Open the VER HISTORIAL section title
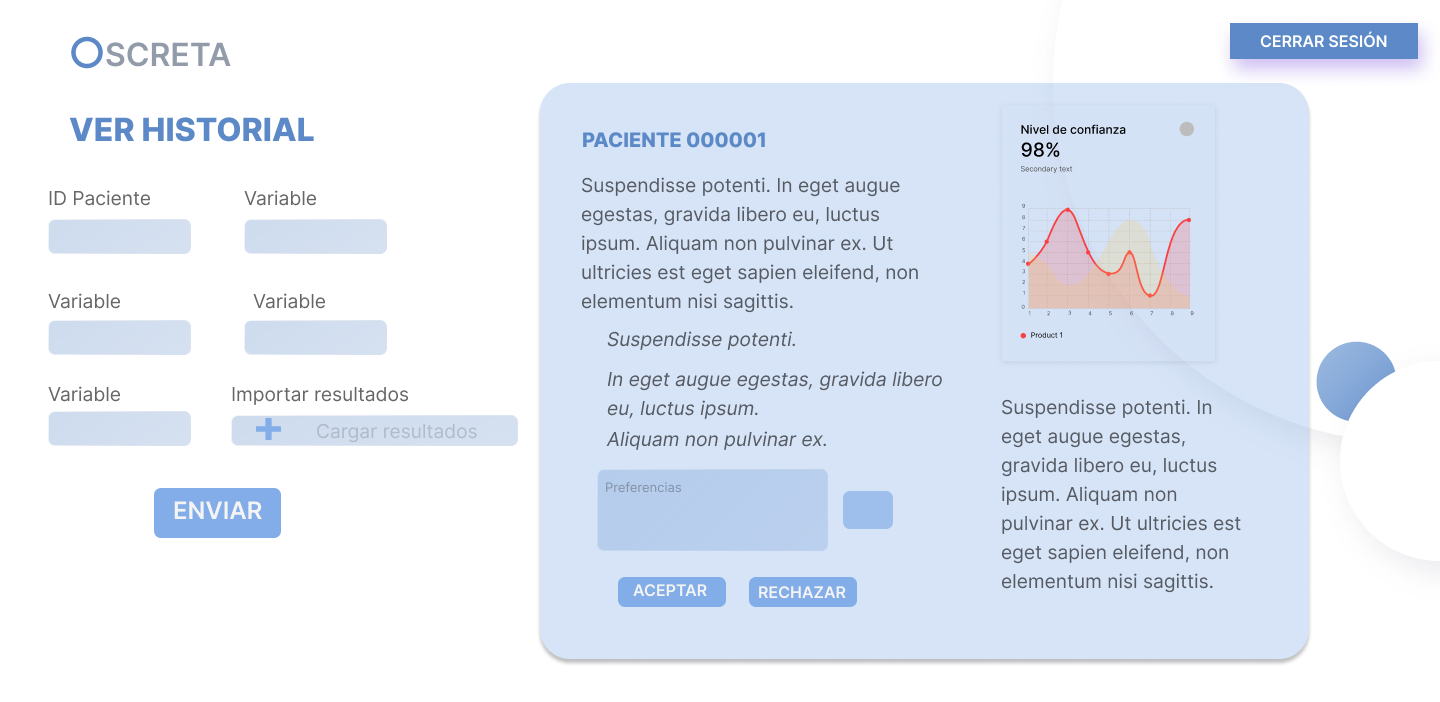The image size is (1440, 702). point(191,129)
